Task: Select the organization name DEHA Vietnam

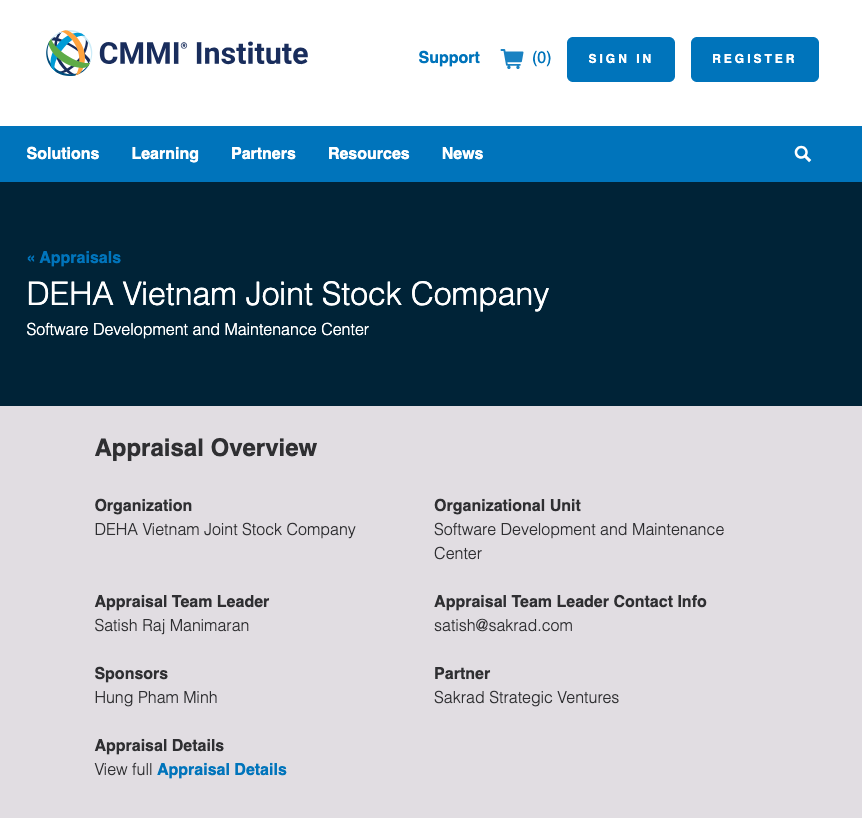Action: 225,529
